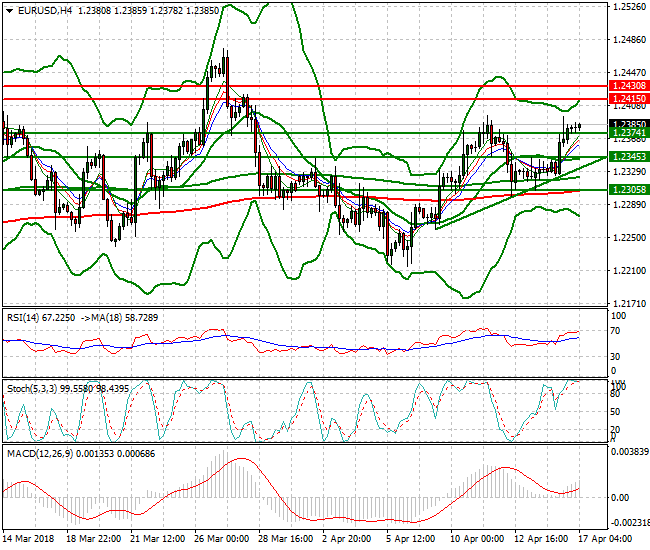650x550 pixels.
Task: Select the green 1.23741 level label
Action: click(629, 133)
